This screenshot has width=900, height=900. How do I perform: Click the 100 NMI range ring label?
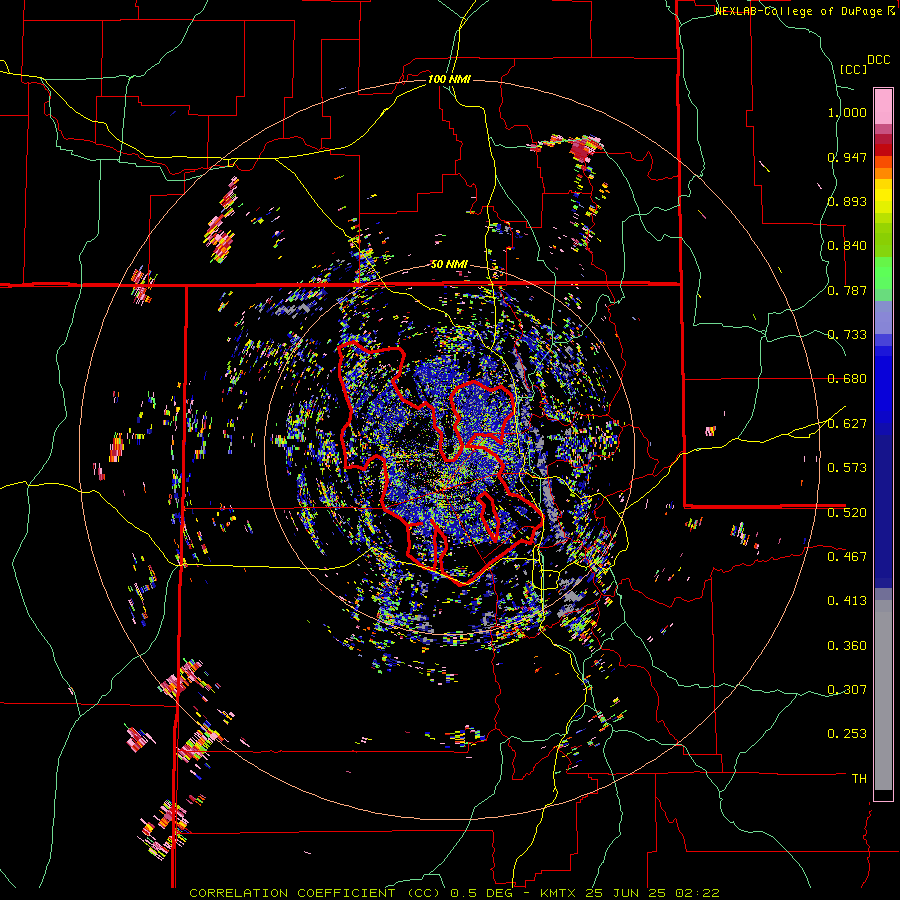tap(449, 79)
